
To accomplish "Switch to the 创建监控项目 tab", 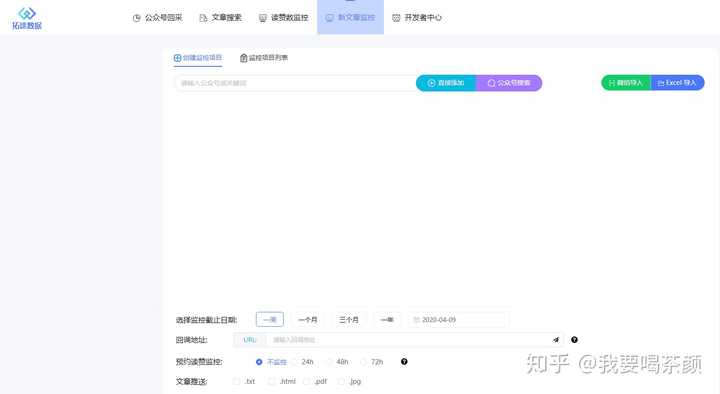I will coord(198,58).
